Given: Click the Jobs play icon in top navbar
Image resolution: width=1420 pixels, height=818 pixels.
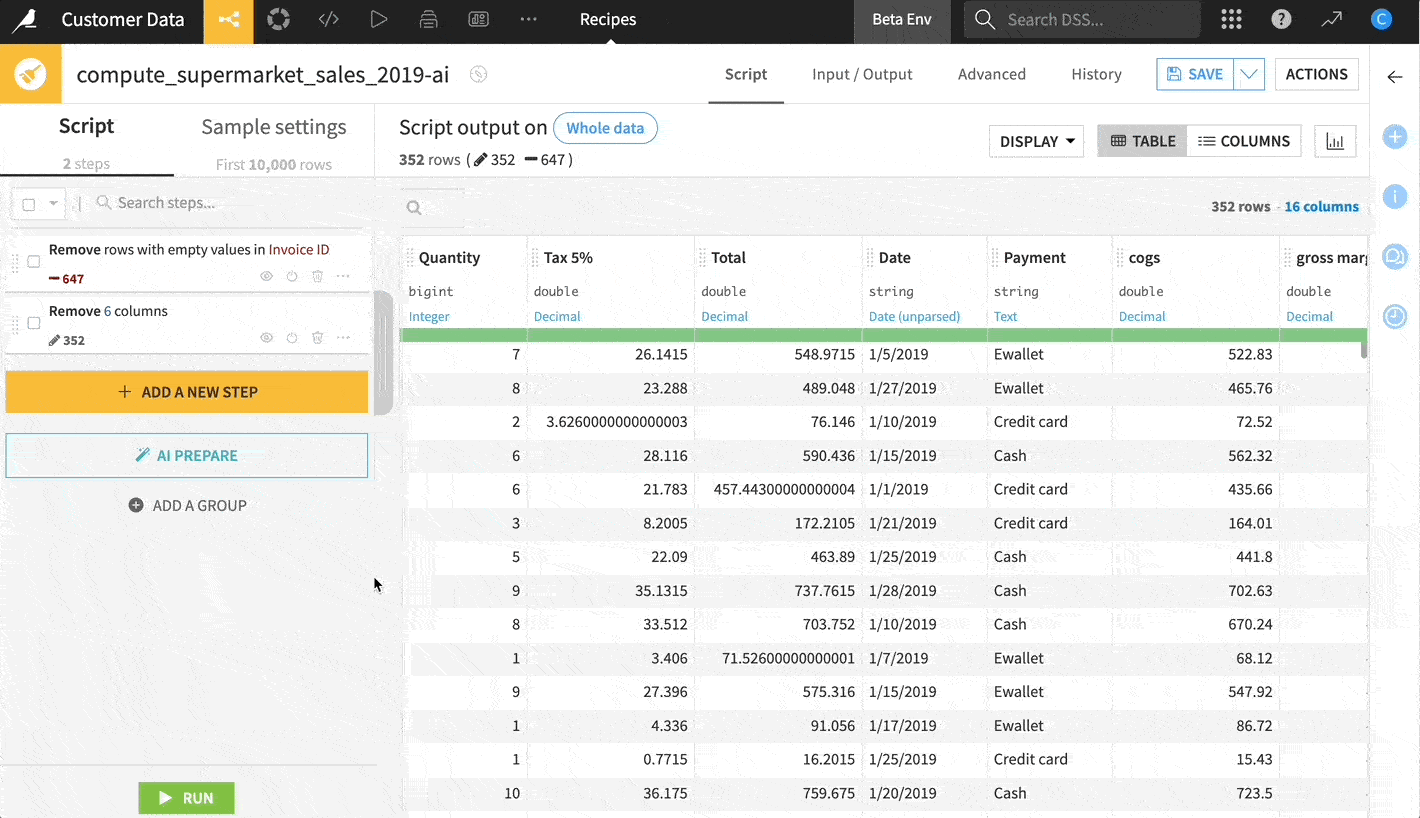Looking at the screenshot, I should coord(378,19).
